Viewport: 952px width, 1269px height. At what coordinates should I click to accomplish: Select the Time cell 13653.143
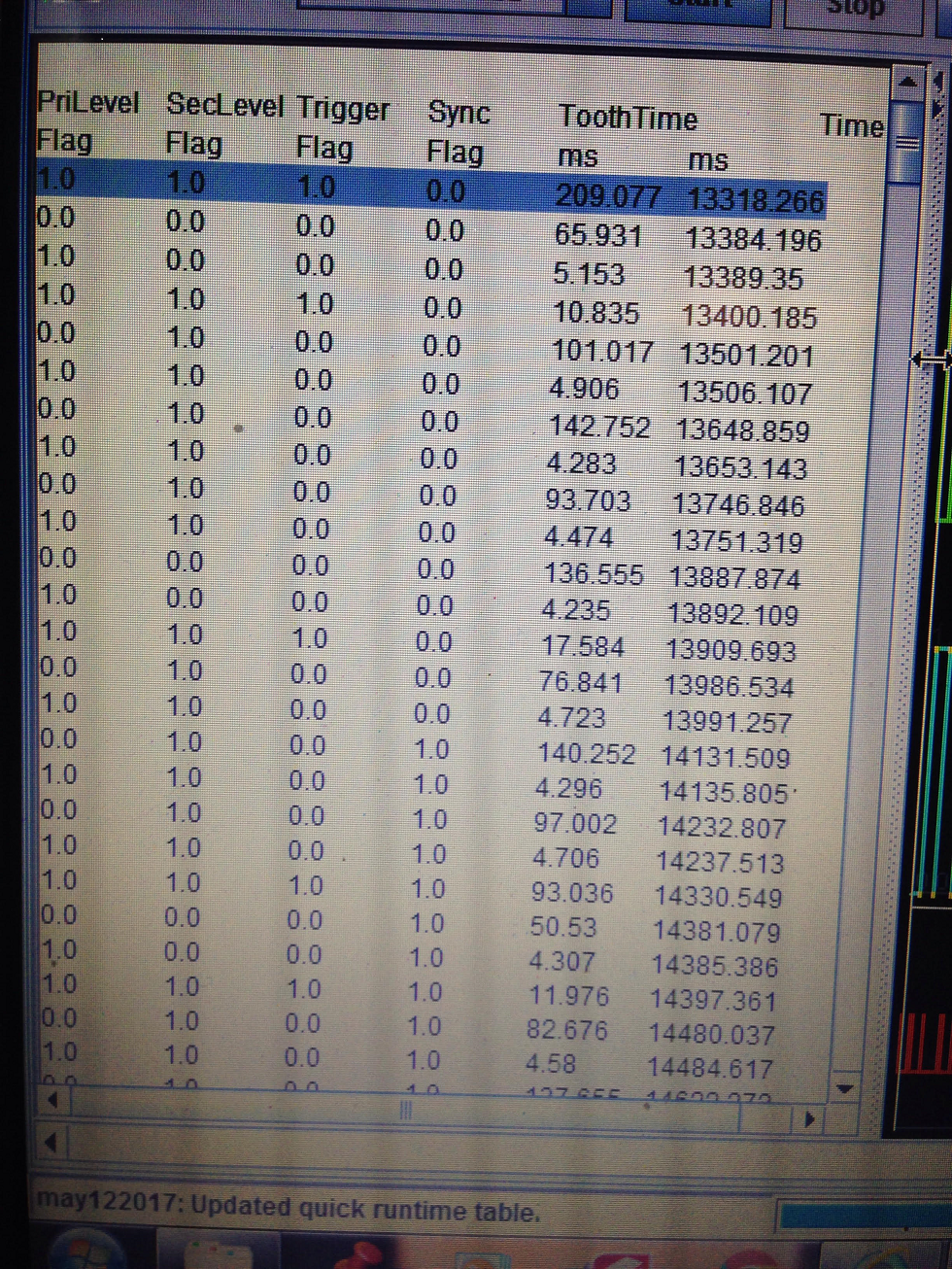pyautogui.click(x=741, y=467)
